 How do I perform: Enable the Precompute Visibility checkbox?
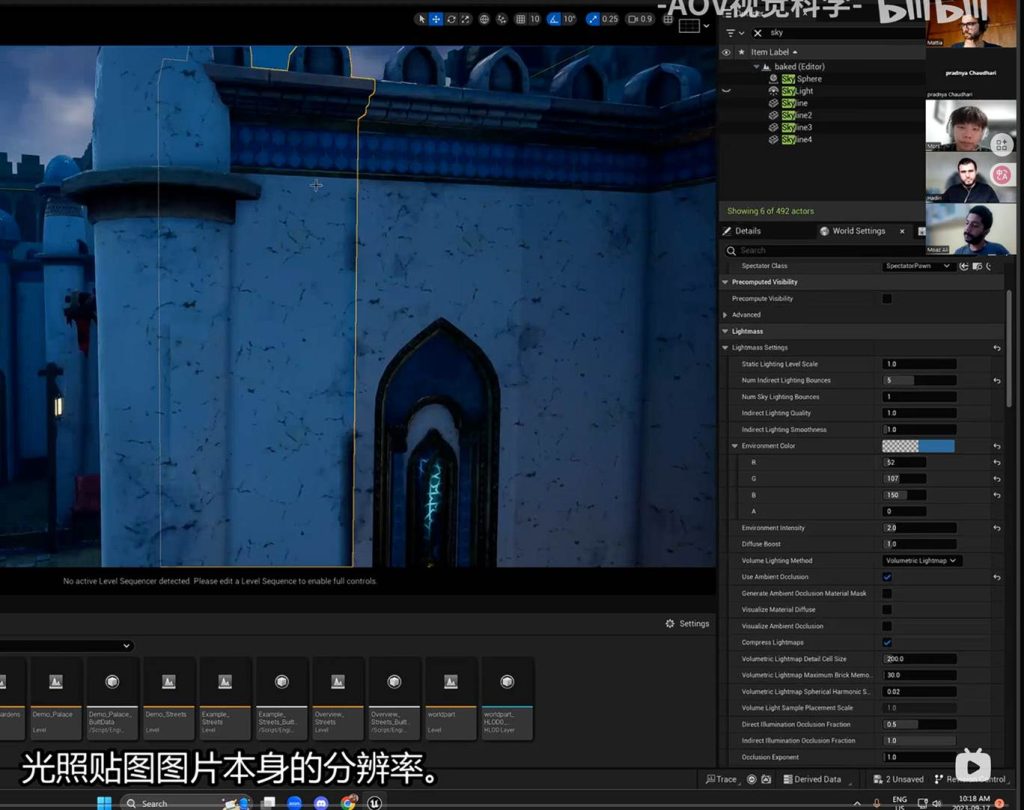(x=886, y=299)
